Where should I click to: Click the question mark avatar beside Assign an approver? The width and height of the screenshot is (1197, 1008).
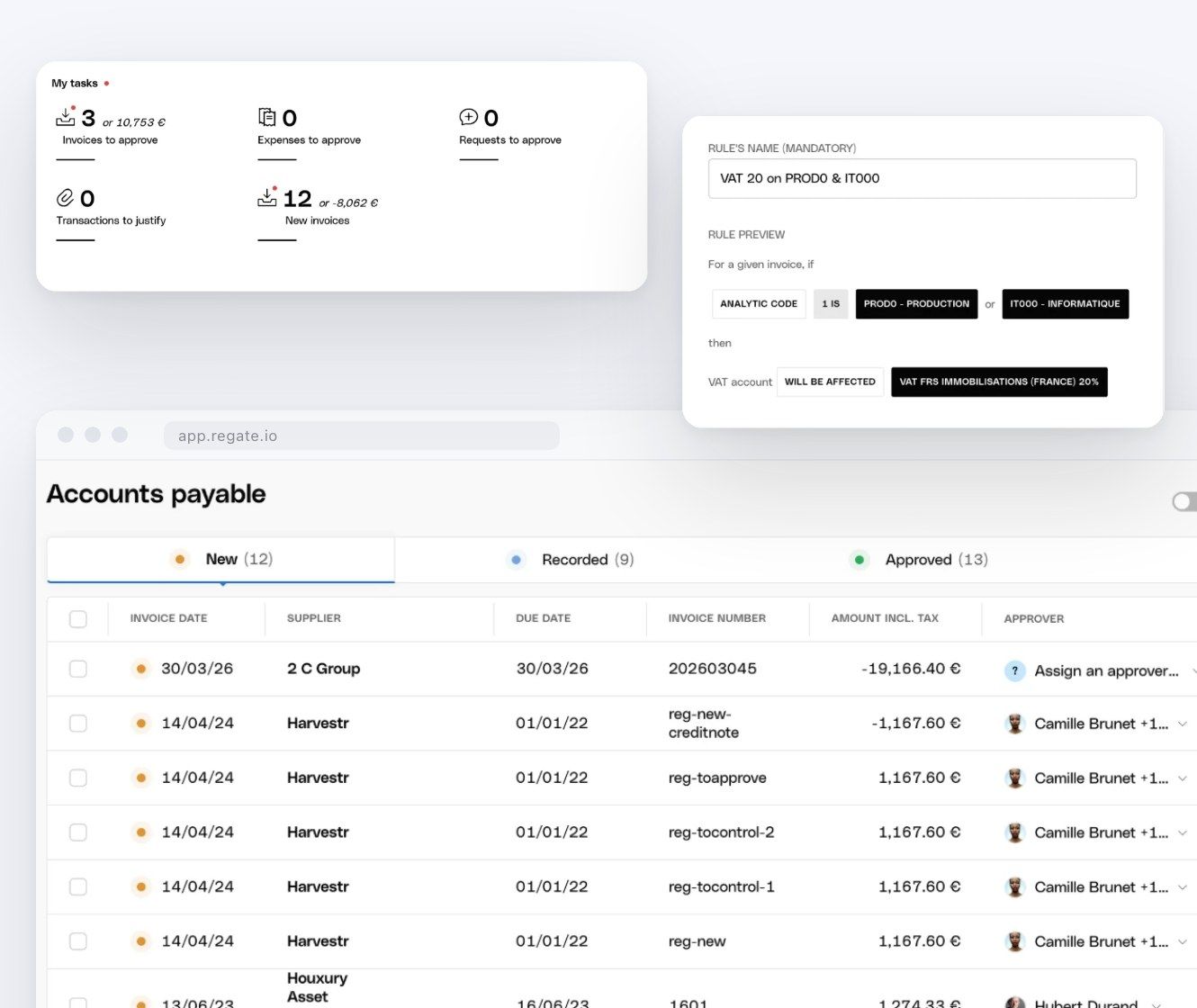click(1014, 670)
